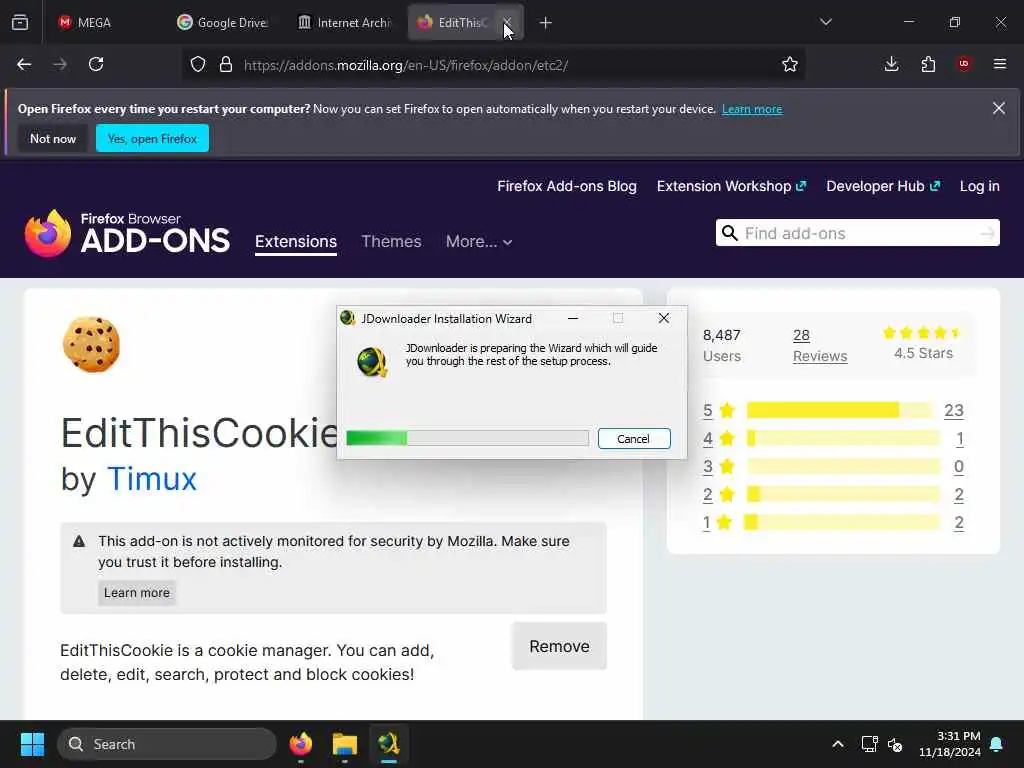Open the Firefox Add-ons Blog link
The height and width of the screenshot is (768, 1024).
point(567,186)
